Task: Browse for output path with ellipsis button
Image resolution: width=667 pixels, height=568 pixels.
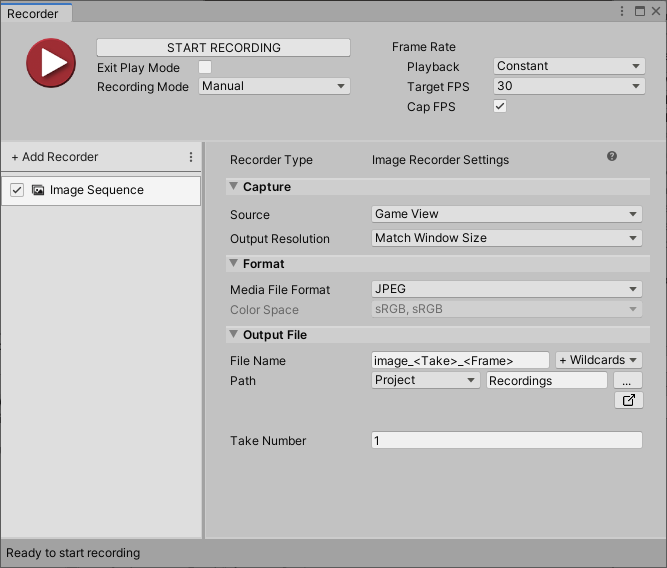Action: 627,380
